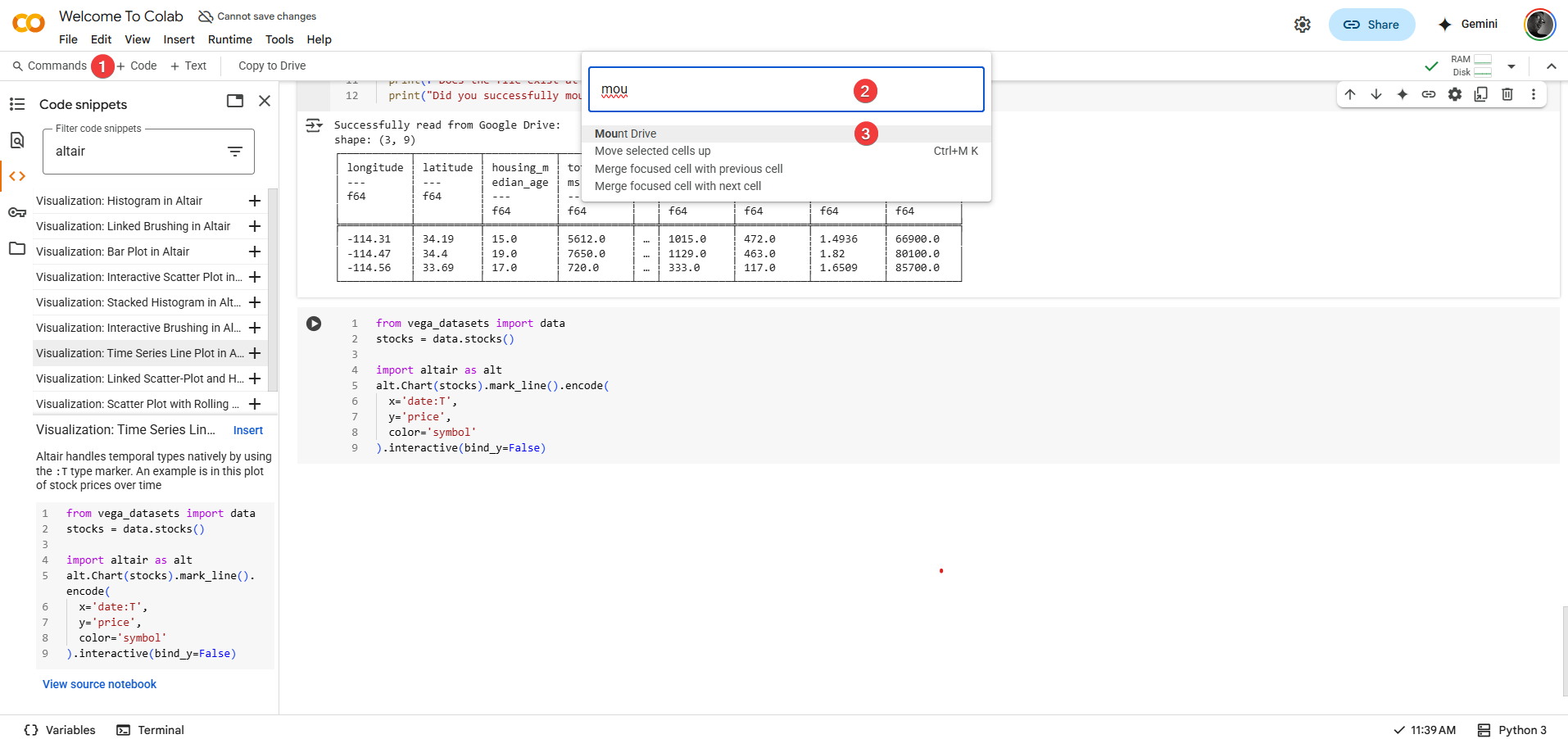This screenshot has height=739, width=1568.
Task: Mirror cell in tab icon
Action: [1481, 94]
